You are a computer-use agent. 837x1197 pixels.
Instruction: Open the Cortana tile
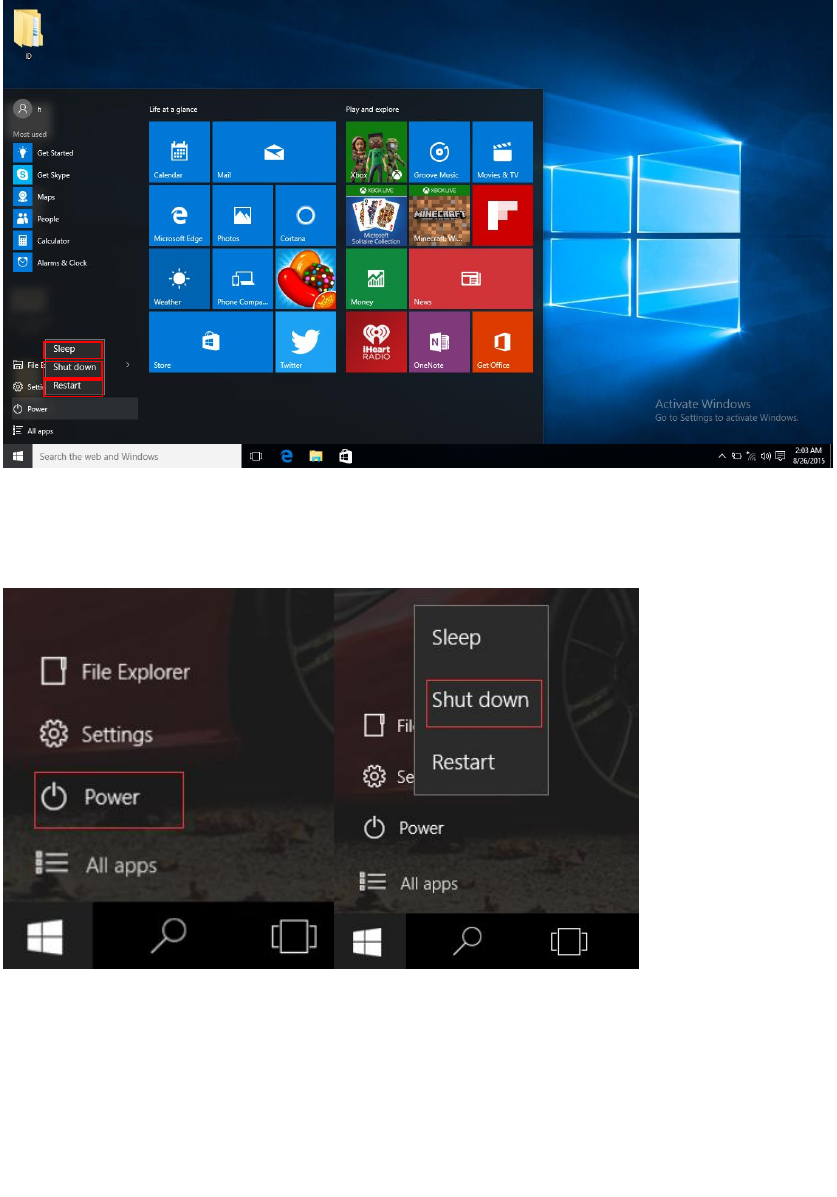click(305, 215)
